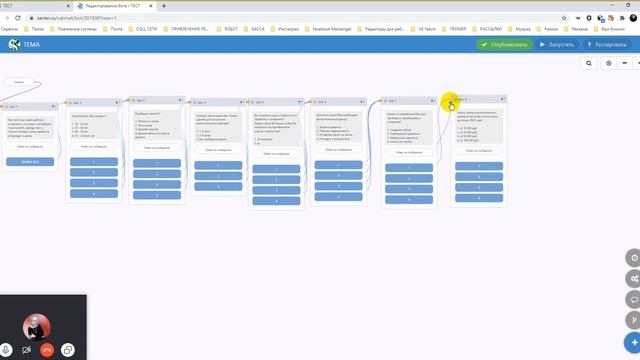Viewport: 640px width, 360px height.
Task: Open the gears settings round button
Action: point(633,279)
